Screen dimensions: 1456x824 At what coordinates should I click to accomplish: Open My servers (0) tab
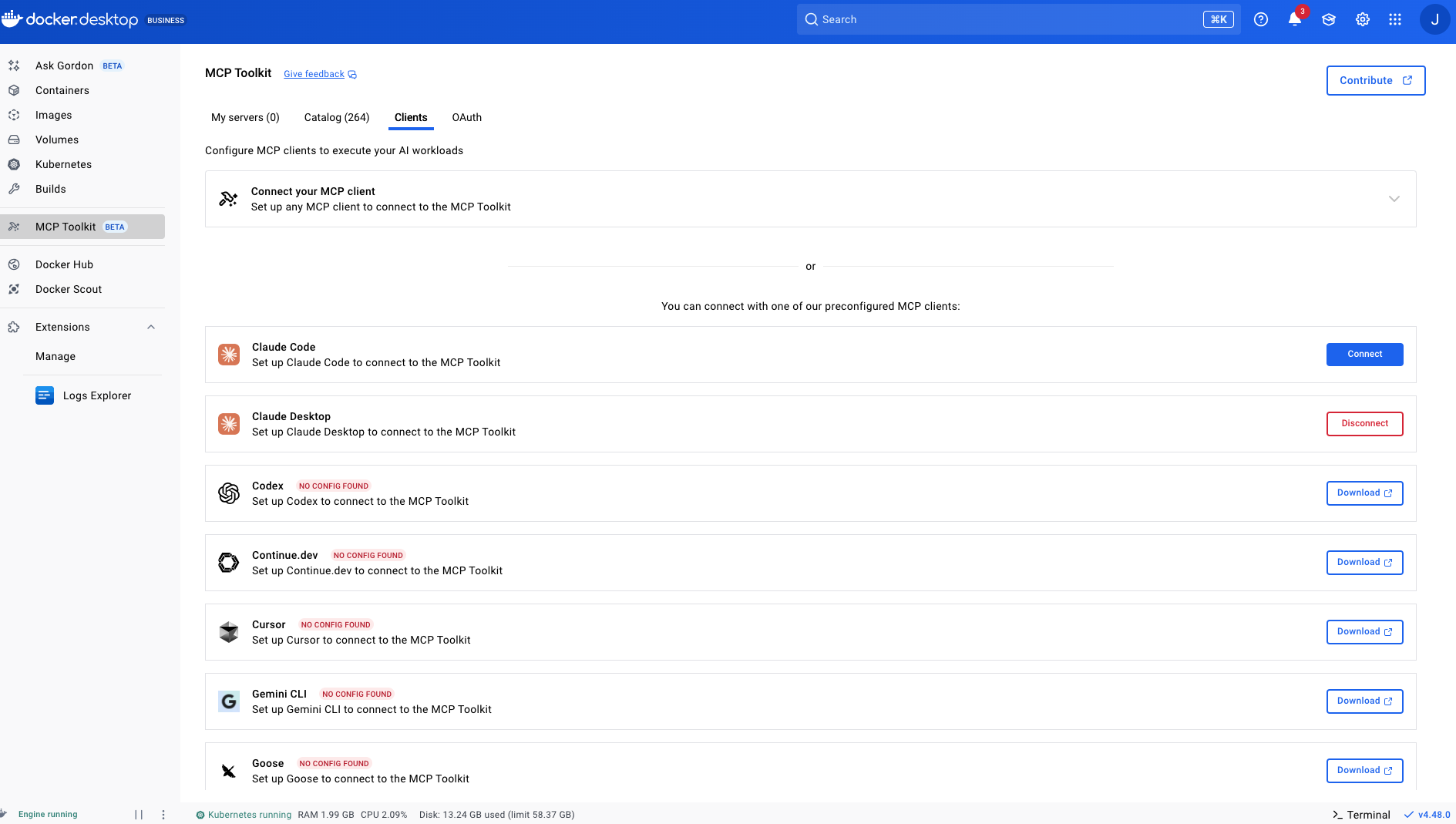click(245, 117)
